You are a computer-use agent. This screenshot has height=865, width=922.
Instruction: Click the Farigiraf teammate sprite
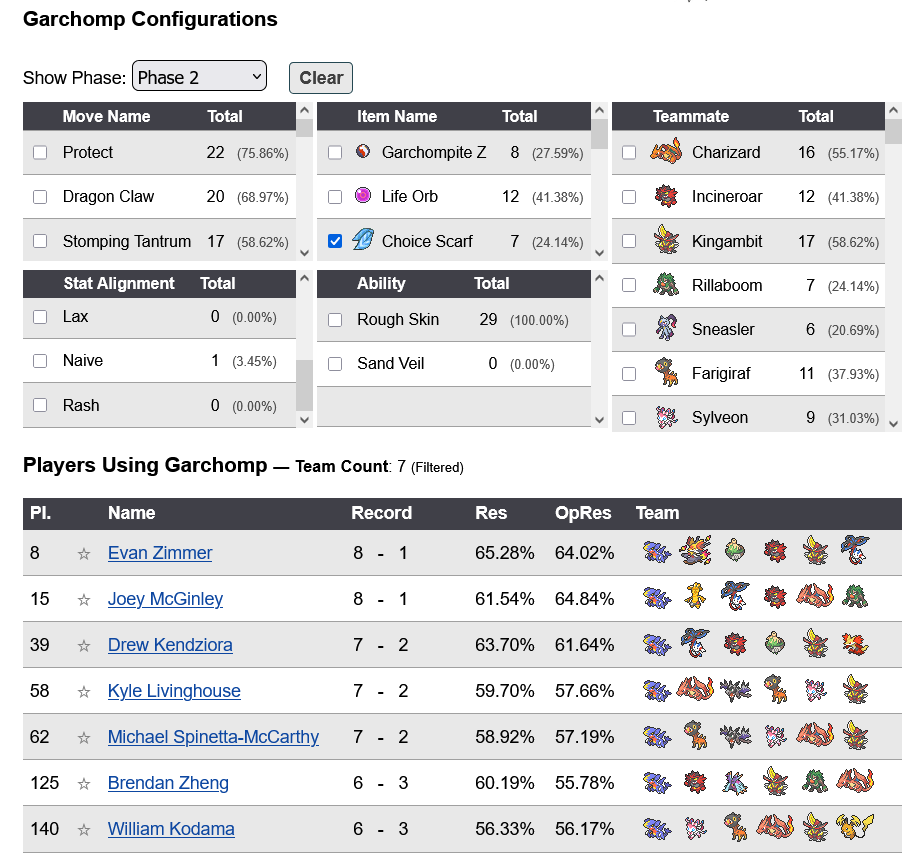(x=666, y=372)
